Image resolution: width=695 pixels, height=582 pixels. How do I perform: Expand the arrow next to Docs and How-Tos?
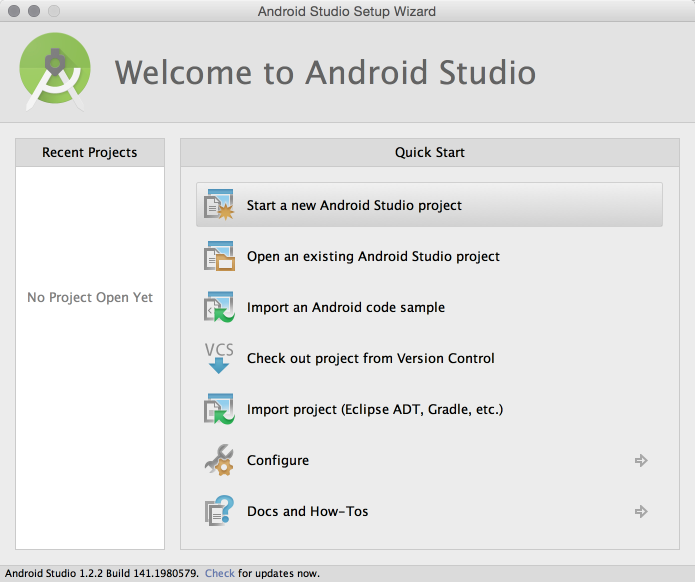pos(641,512)
